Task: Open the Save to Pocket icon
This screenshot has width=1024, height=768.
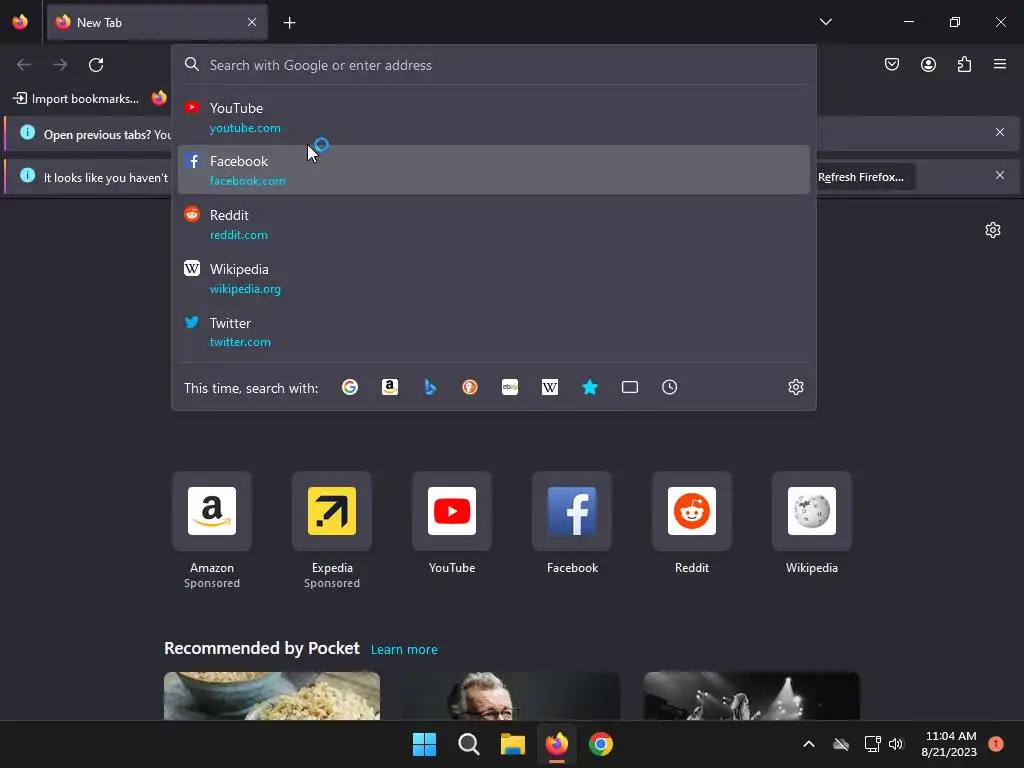Action: (x=891, y=64)
